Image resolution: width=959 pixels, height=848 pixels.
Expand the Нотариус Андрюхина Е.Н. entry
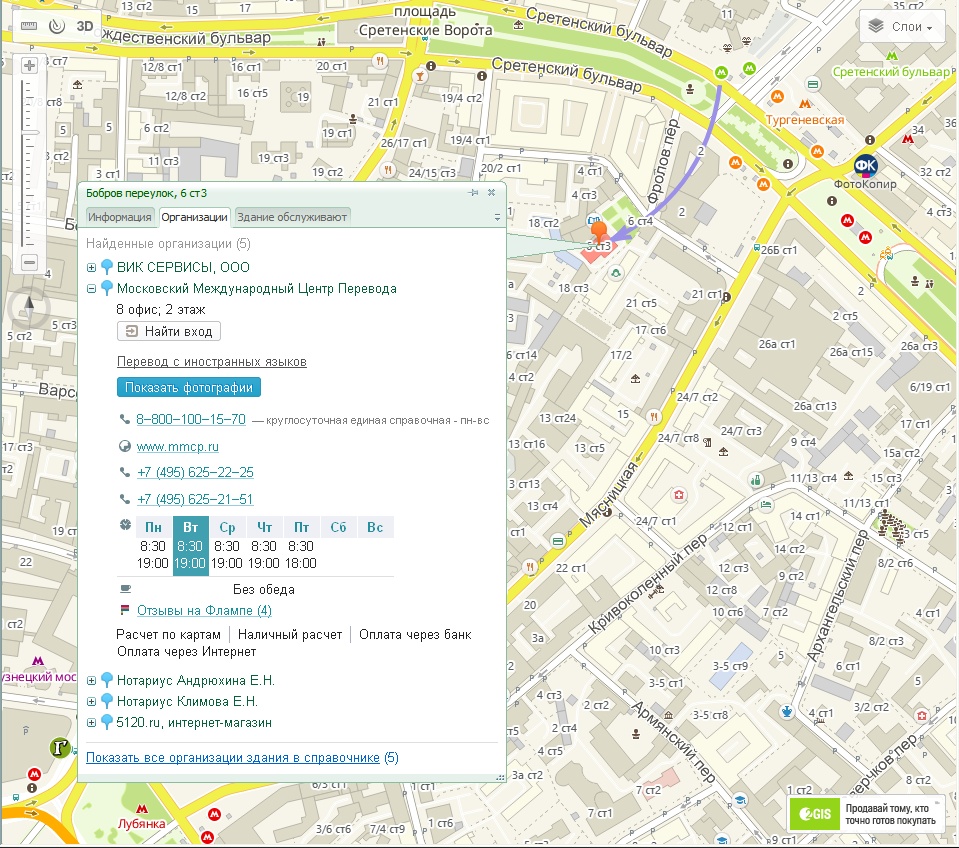click(91, 680)
